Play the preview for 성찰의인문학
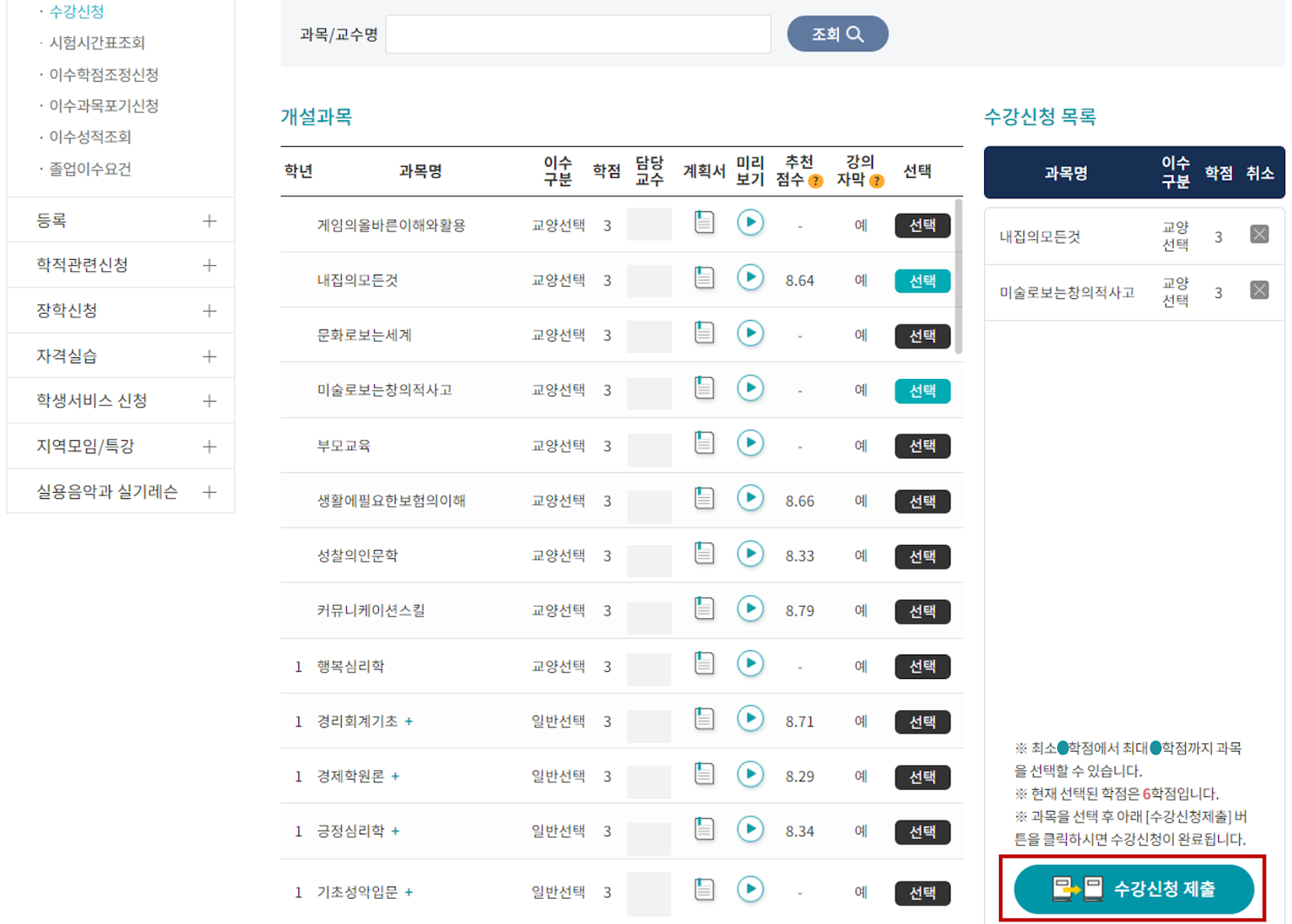Image resolution: width=1292 pixels, height=924 pixels. point(749,554)
